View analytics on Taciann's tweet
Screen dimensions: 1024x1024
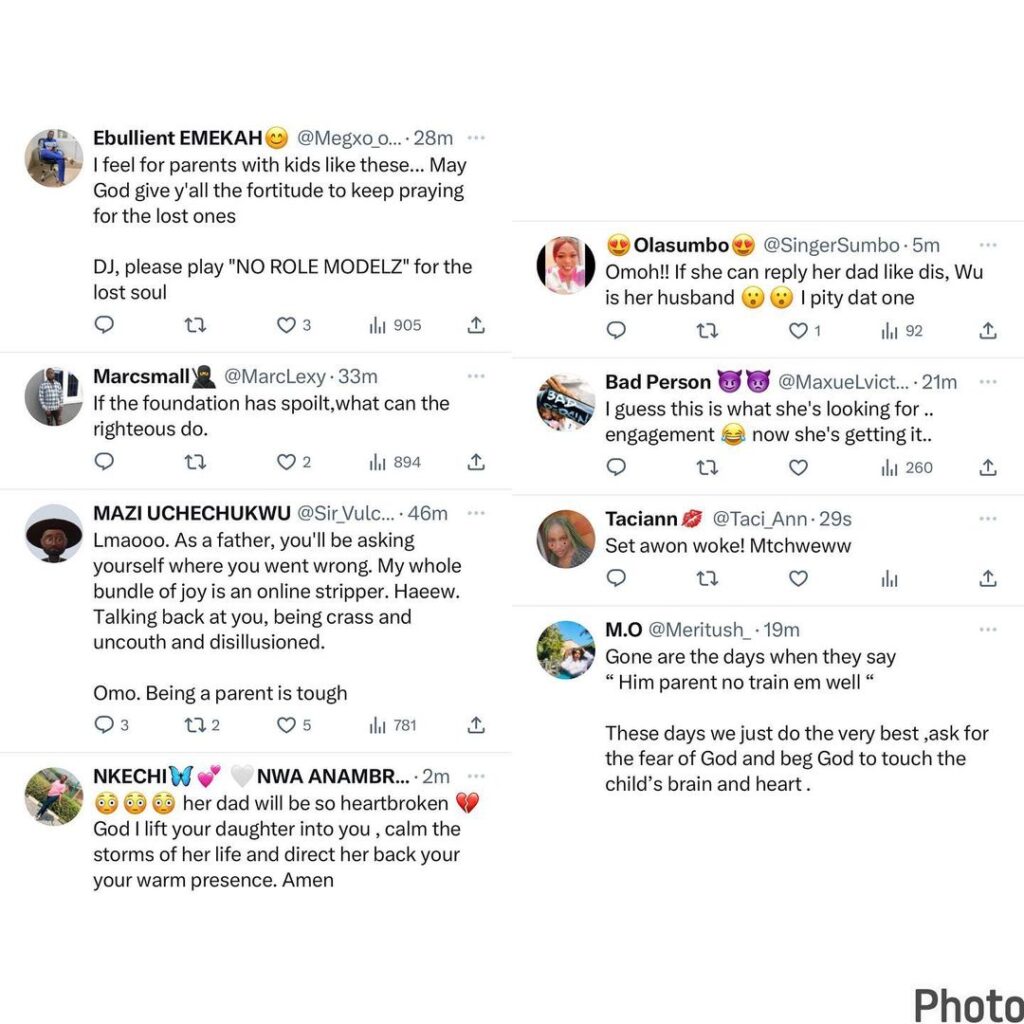pyautogui.click(x=889, y=578)
